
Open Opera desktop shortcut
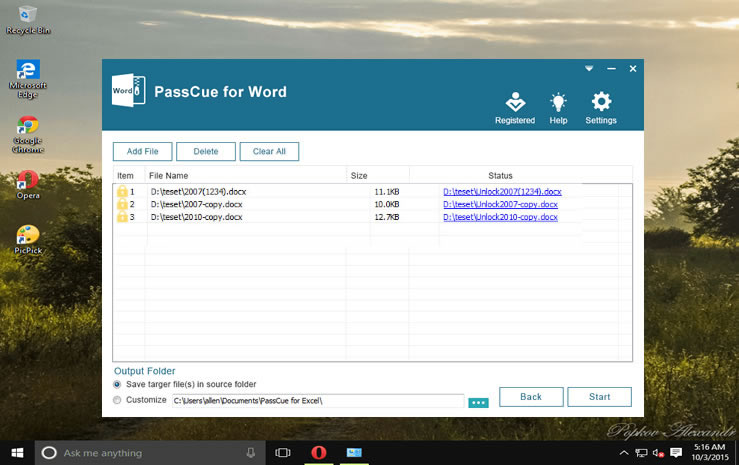[x=28, y=185]
